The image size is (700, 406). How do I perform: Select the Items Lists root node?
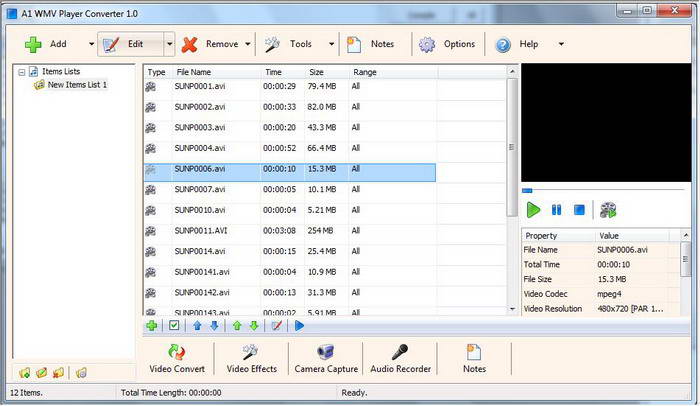point(61,71)
